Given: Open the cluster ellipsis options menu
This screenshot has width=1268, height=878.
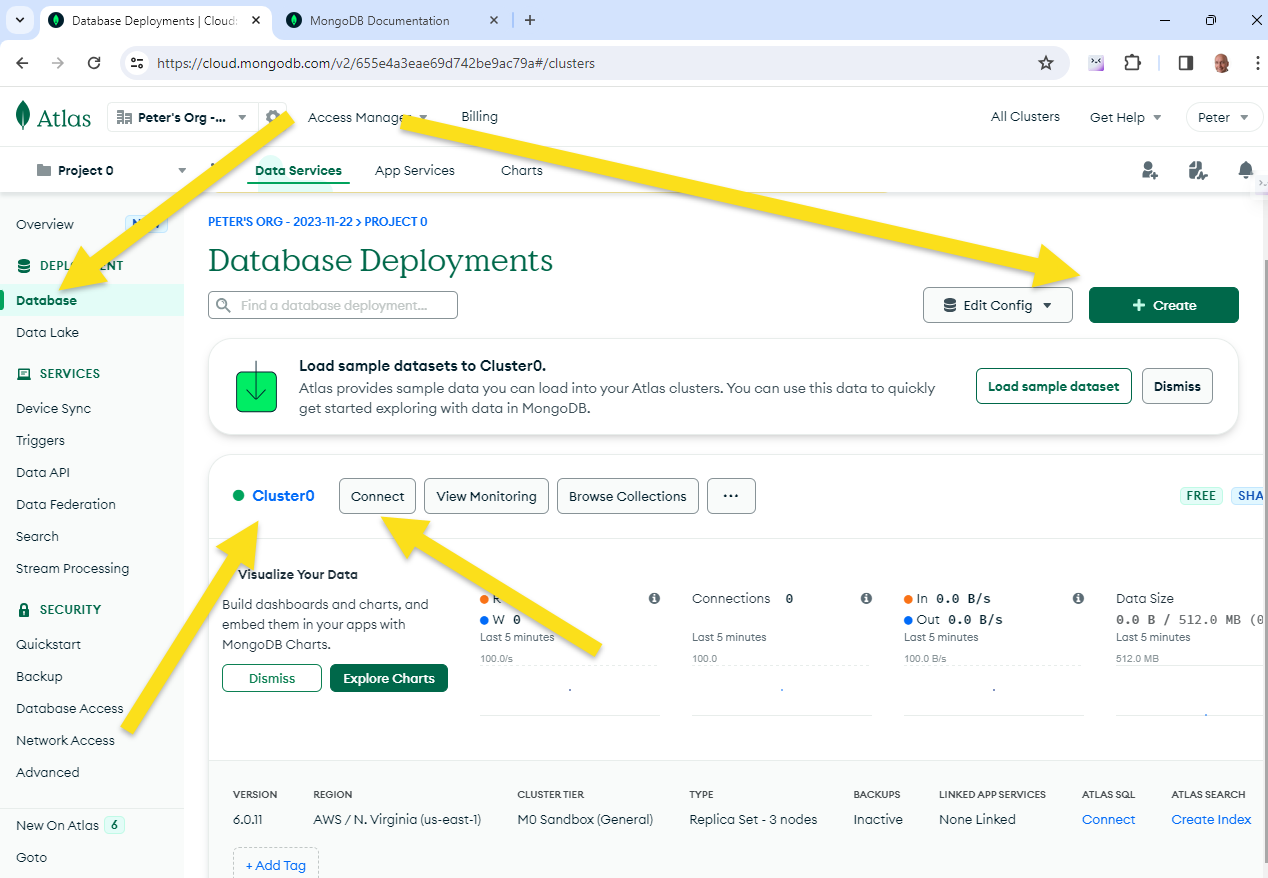Looking at the screenshot, I should pos(731,496).
